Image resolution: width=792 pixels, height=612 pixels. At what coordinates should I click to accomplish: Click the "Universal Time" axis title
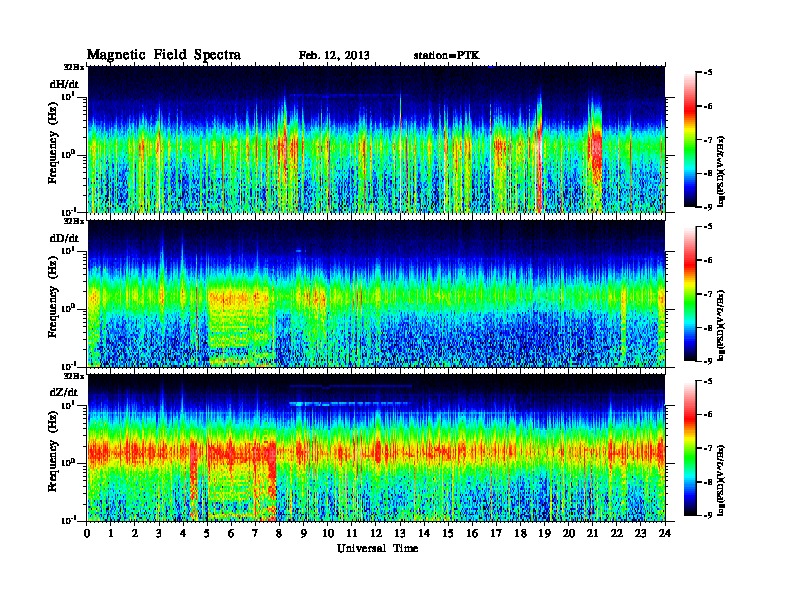(377, 549)
